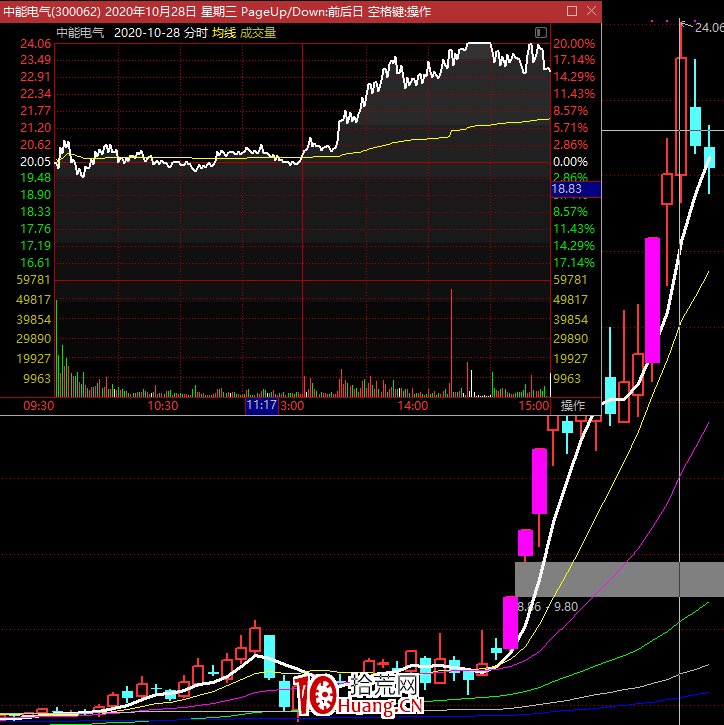Click the 20.05 previous close price label

(36, 162)
